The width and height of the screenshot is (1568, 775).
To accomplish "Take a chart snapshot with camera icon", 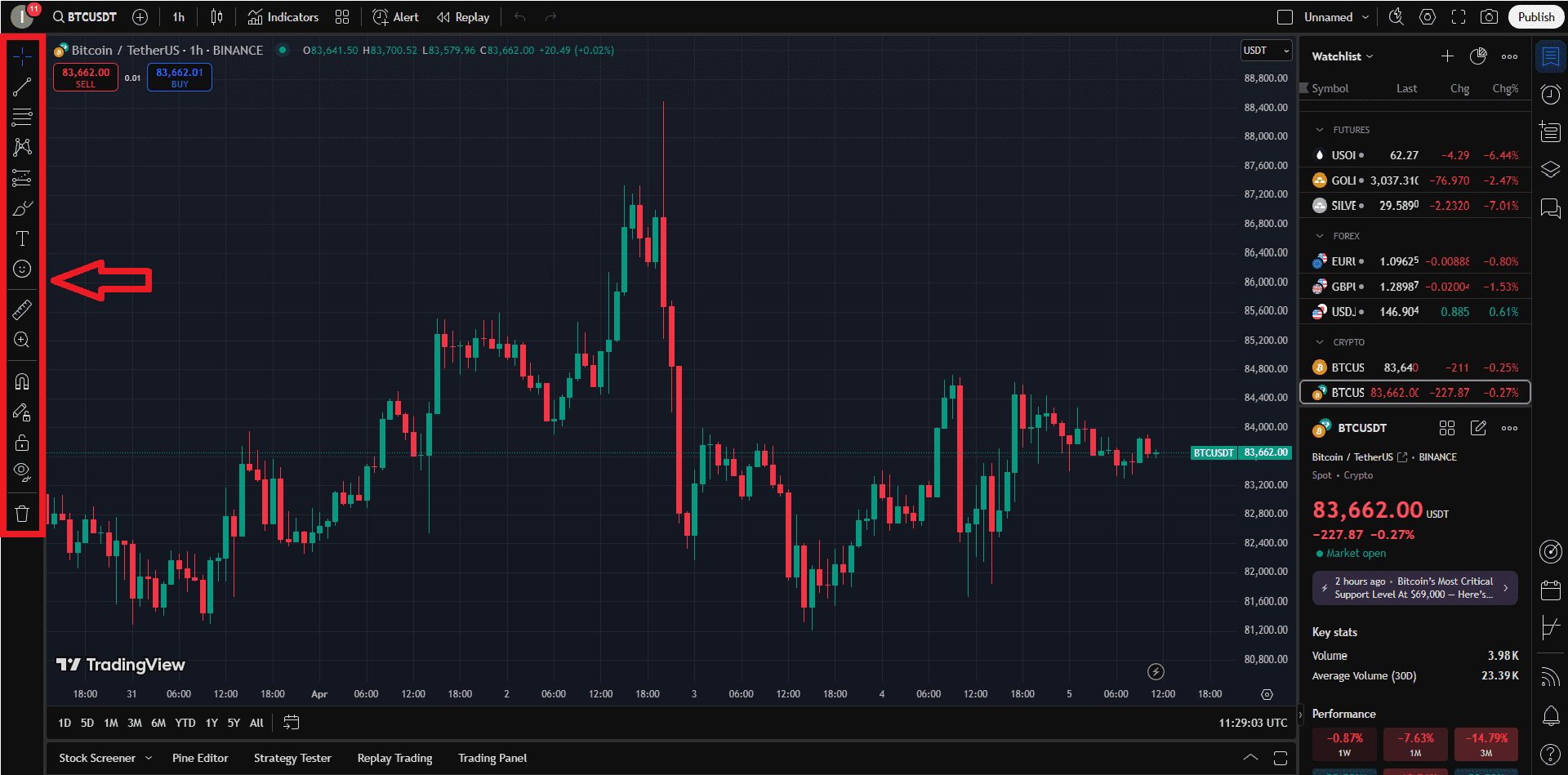I will [1489, 17].
